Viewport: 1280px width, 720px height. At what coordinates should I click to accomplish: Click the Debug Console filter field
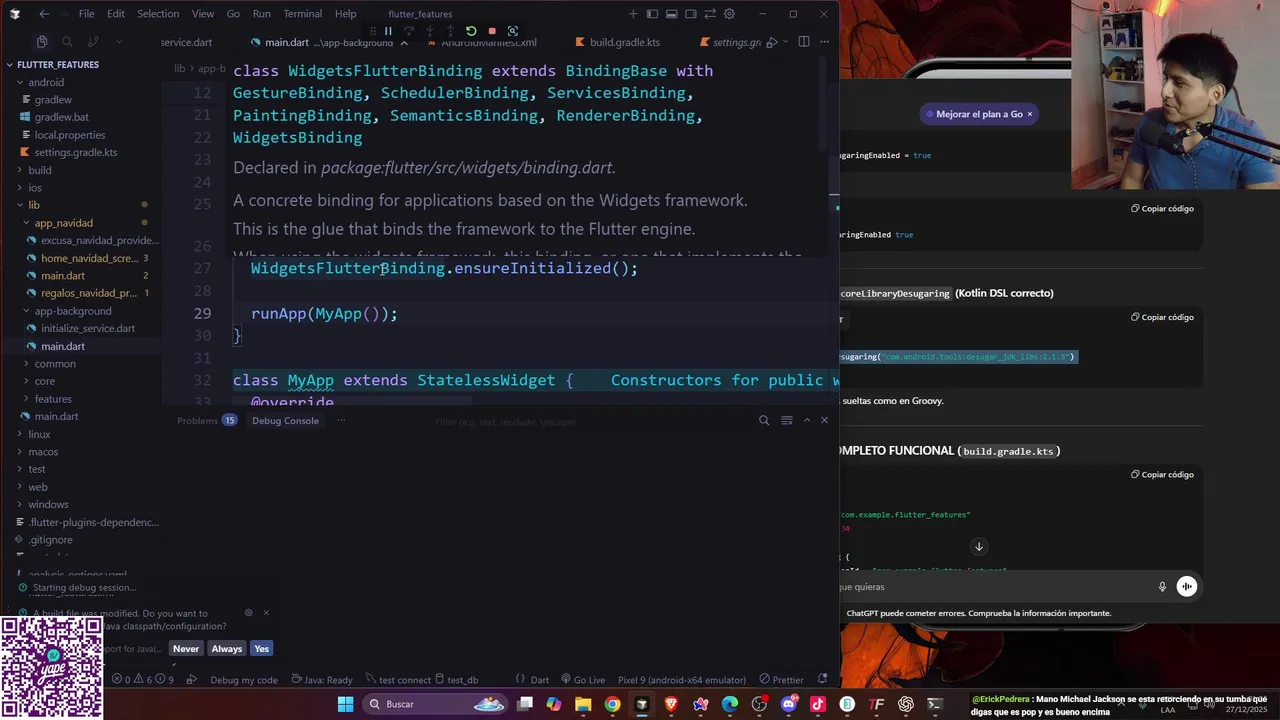tap(592, 421)
